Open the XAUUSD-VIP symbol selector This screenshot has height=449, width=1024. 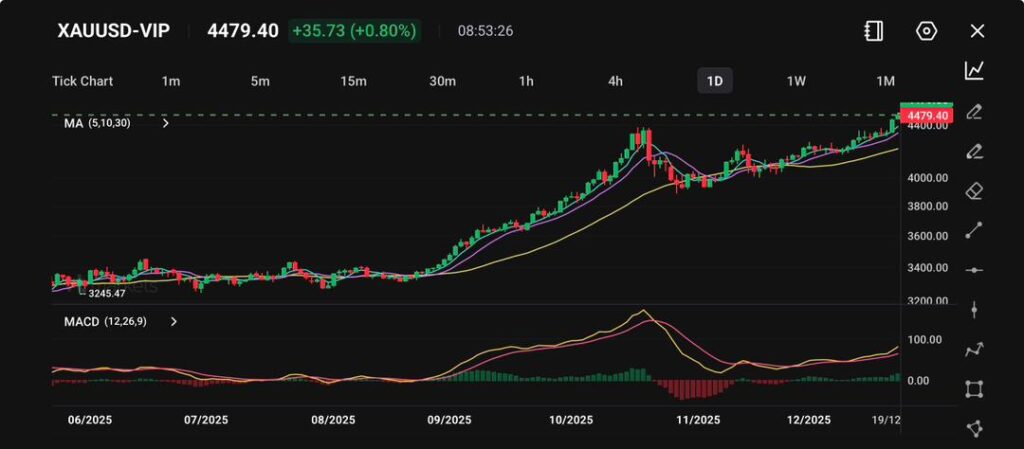(113, 31)
